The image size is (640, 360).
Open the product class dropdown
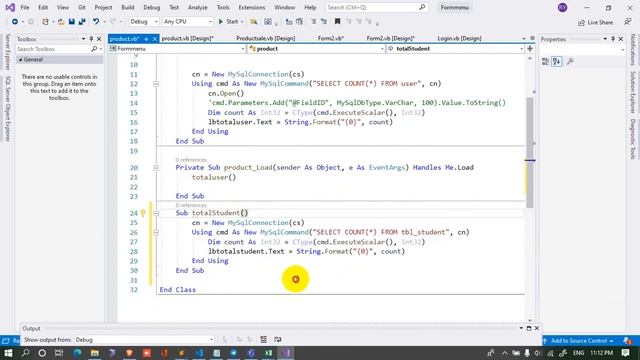point(316,49)
